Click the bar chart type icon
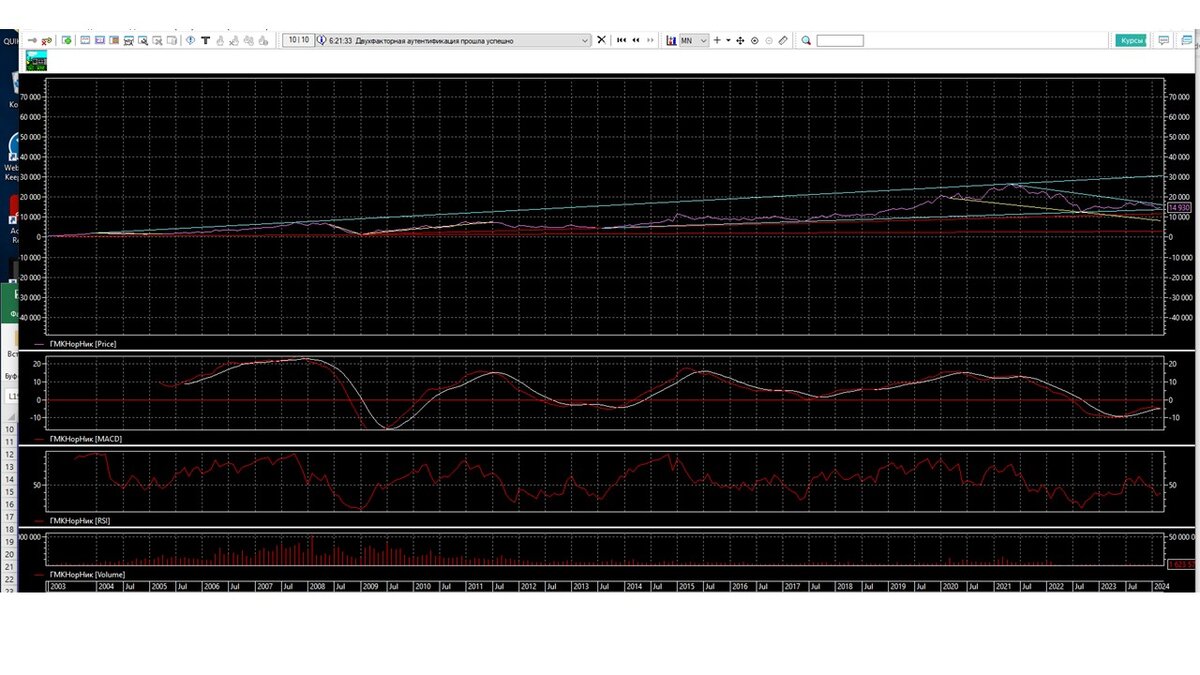The width and height of the screenshot is (1200, 675). coord(672,40)
